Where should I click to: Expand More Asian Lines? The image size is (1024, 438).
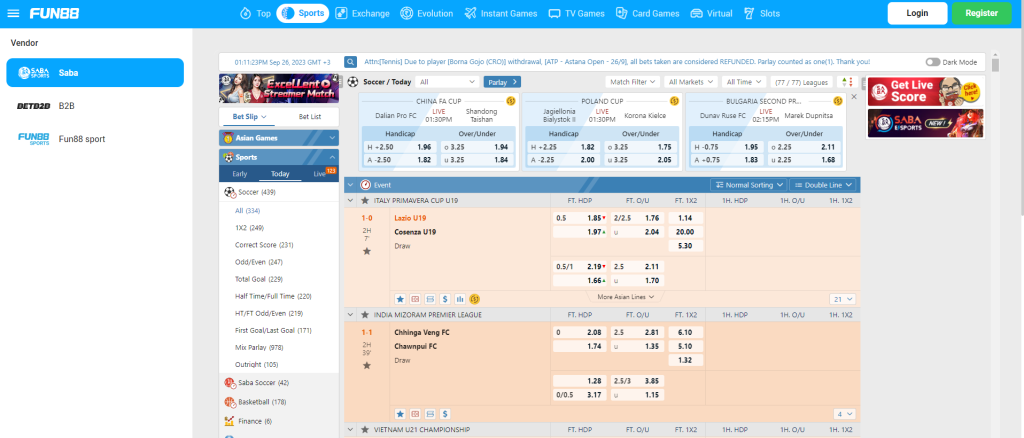[623, 297]
